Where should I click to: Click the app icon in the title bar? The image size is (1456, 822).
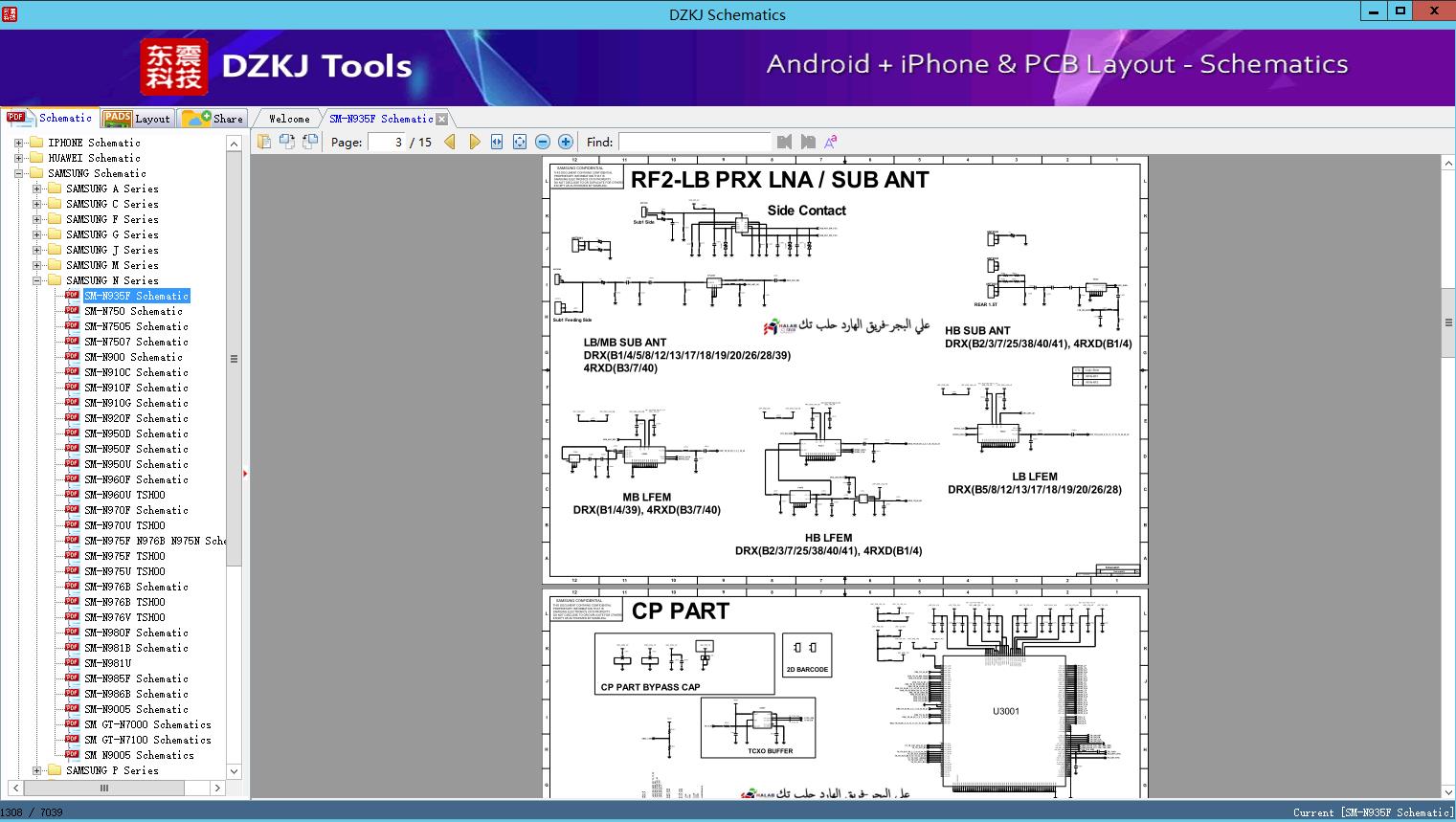coord(9,14)
